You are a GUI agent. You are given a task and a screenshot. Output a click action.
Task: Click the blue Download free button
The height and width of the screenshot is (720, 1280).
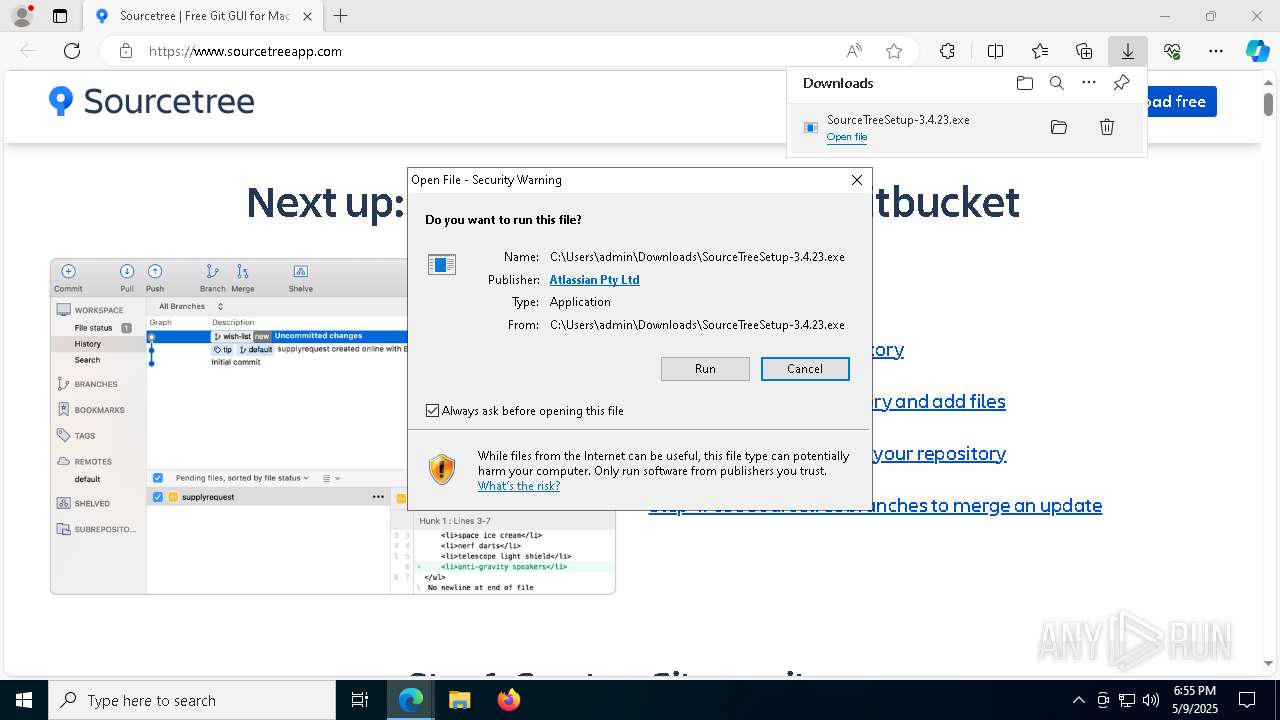point(1181,101)
